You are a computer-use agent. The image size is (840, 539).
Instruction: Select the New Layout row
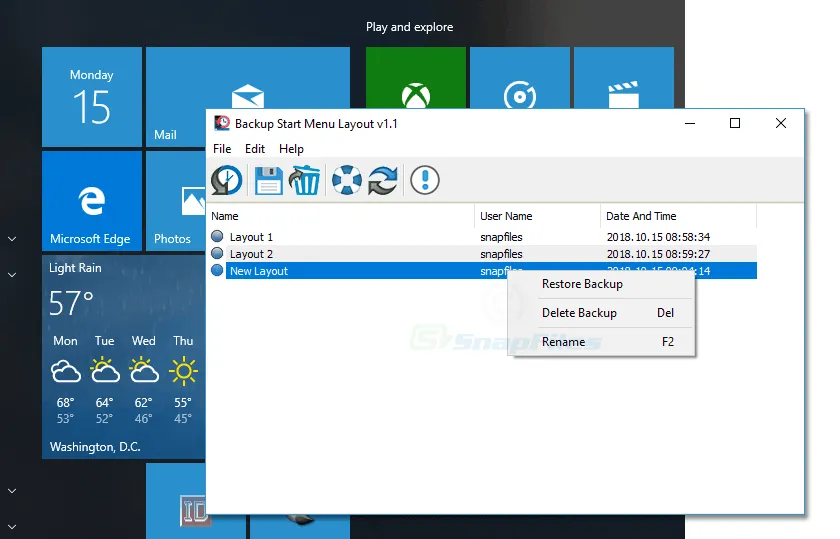[x=484, y=271]
